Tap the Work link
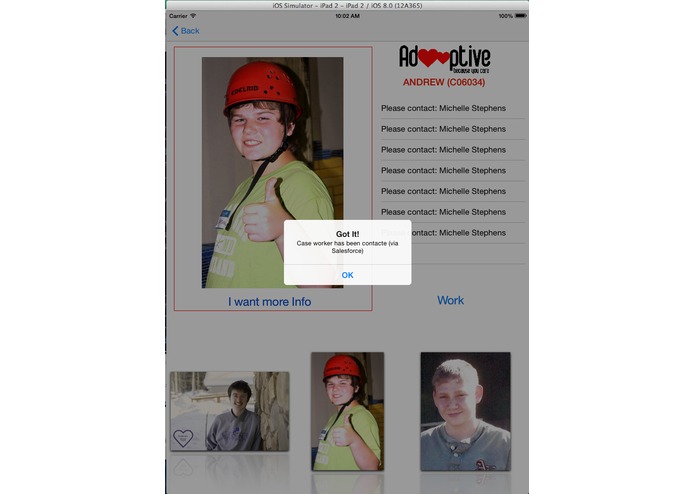 tap(450, 300)
